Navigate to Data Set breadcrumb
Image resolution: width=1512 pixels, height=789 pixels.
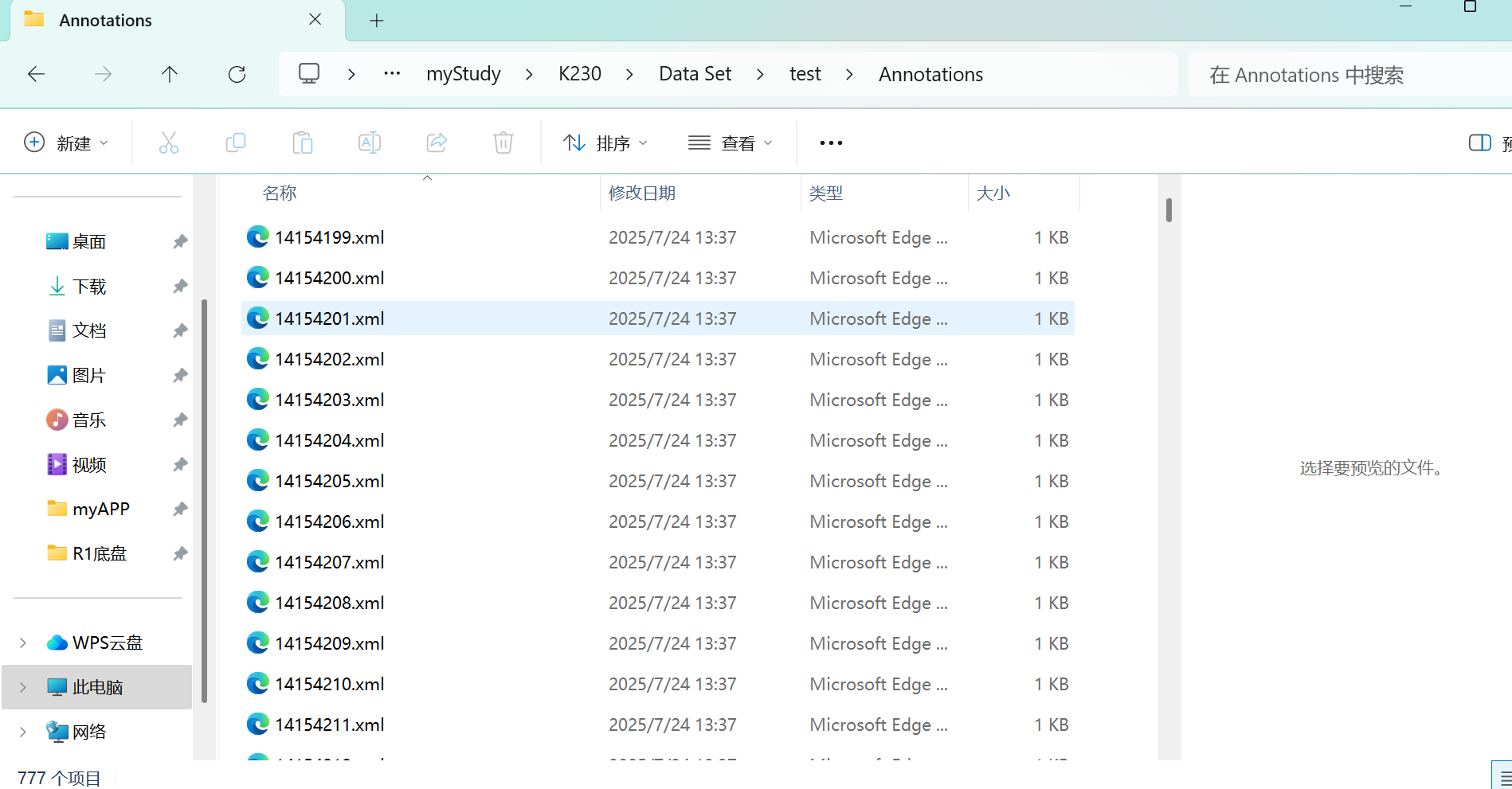pos(695,74)
